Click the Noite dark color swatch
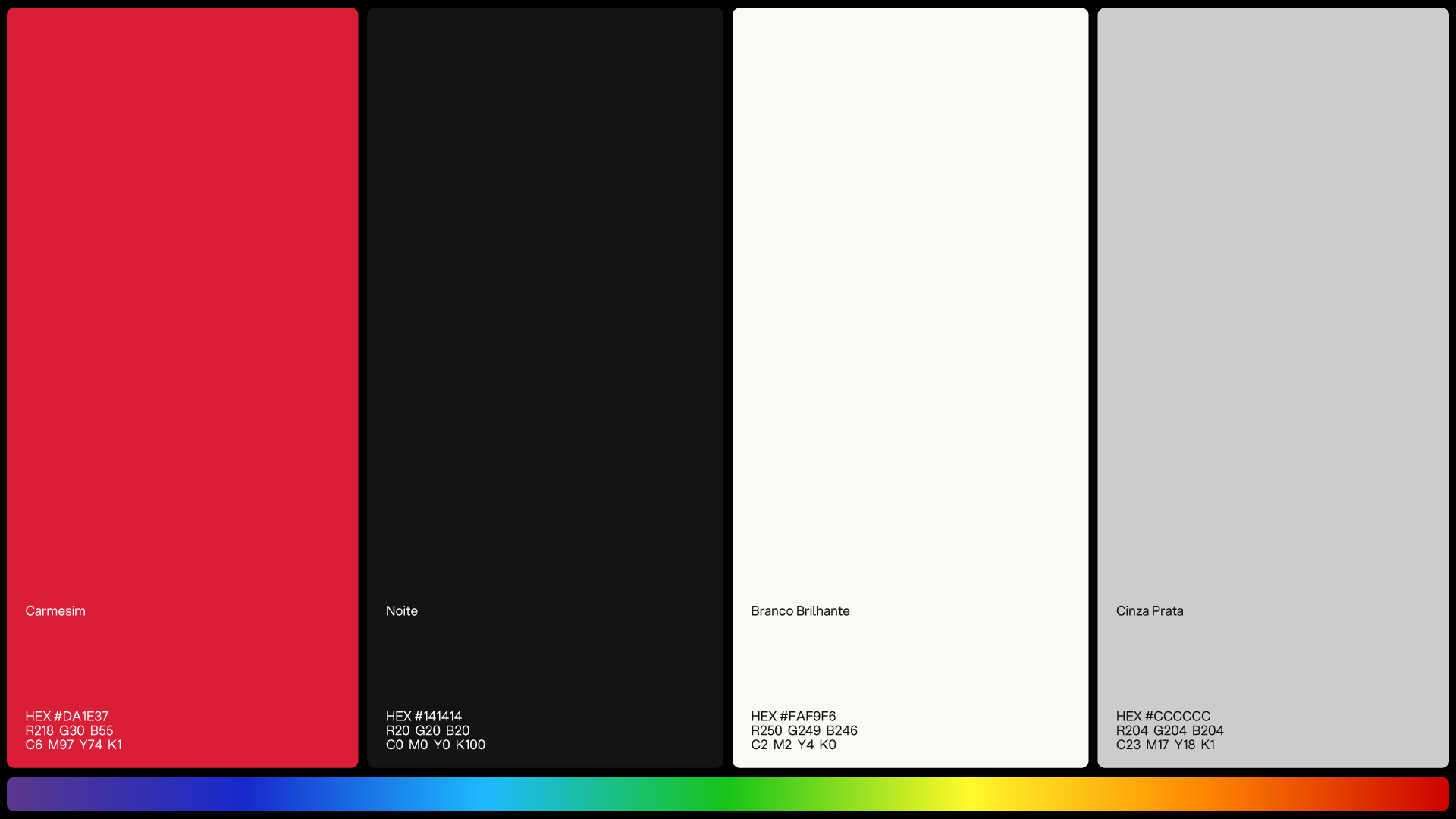The image size is (1456, 819). (x=545, y=388)
